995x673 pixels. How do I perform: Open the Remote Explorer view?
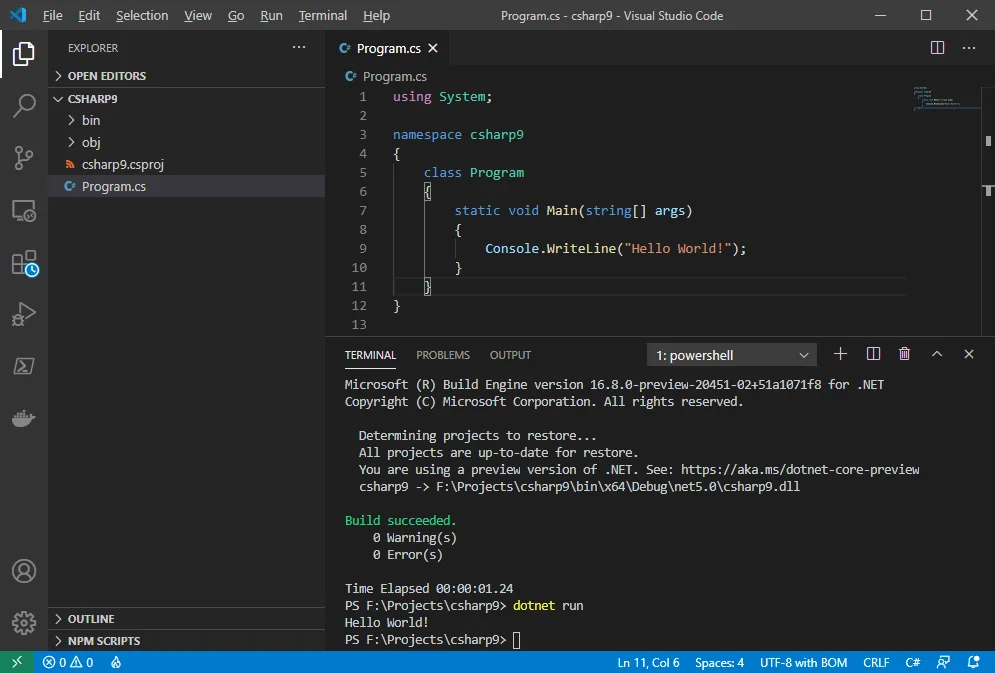[24, 211]
